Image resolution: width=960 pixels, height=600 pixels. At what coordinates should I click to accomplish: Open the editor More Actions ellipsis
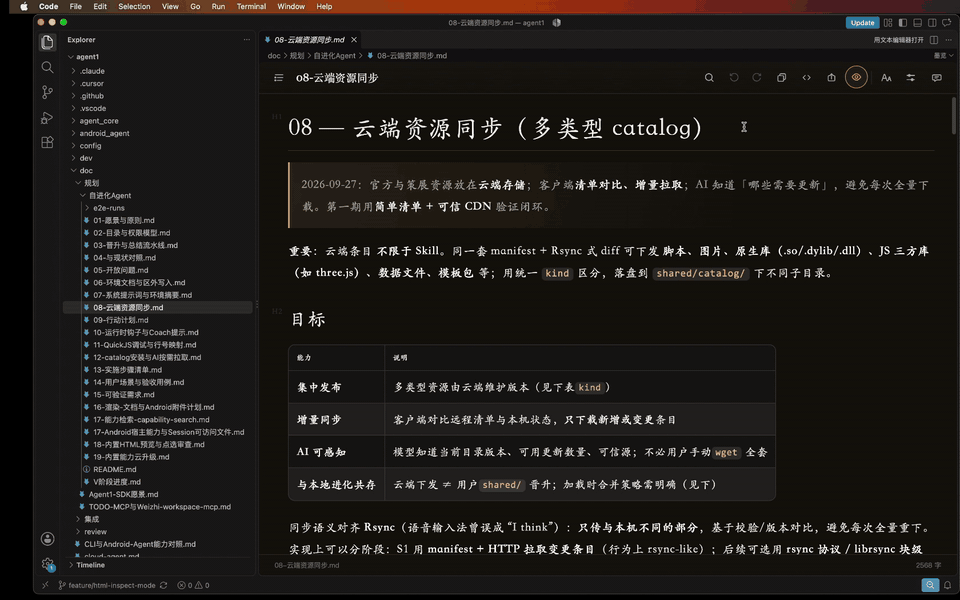pos(948,40)
